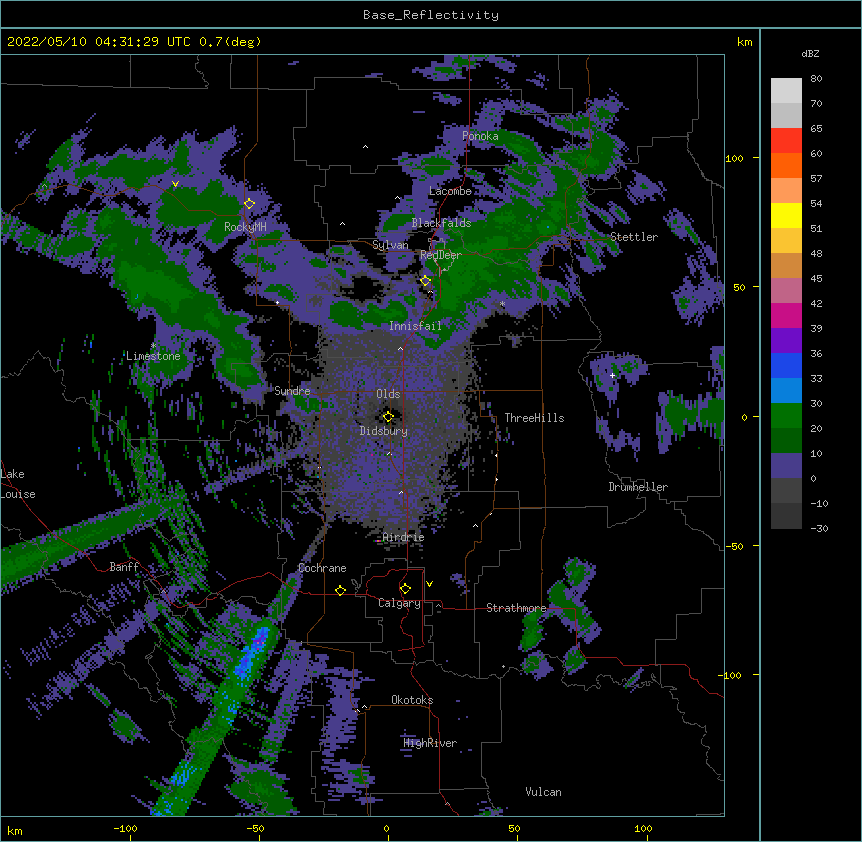862x842 pixels.
Task: Select the purple 36-39 dBZ legend swatch
Action: [x=786, y=341]
